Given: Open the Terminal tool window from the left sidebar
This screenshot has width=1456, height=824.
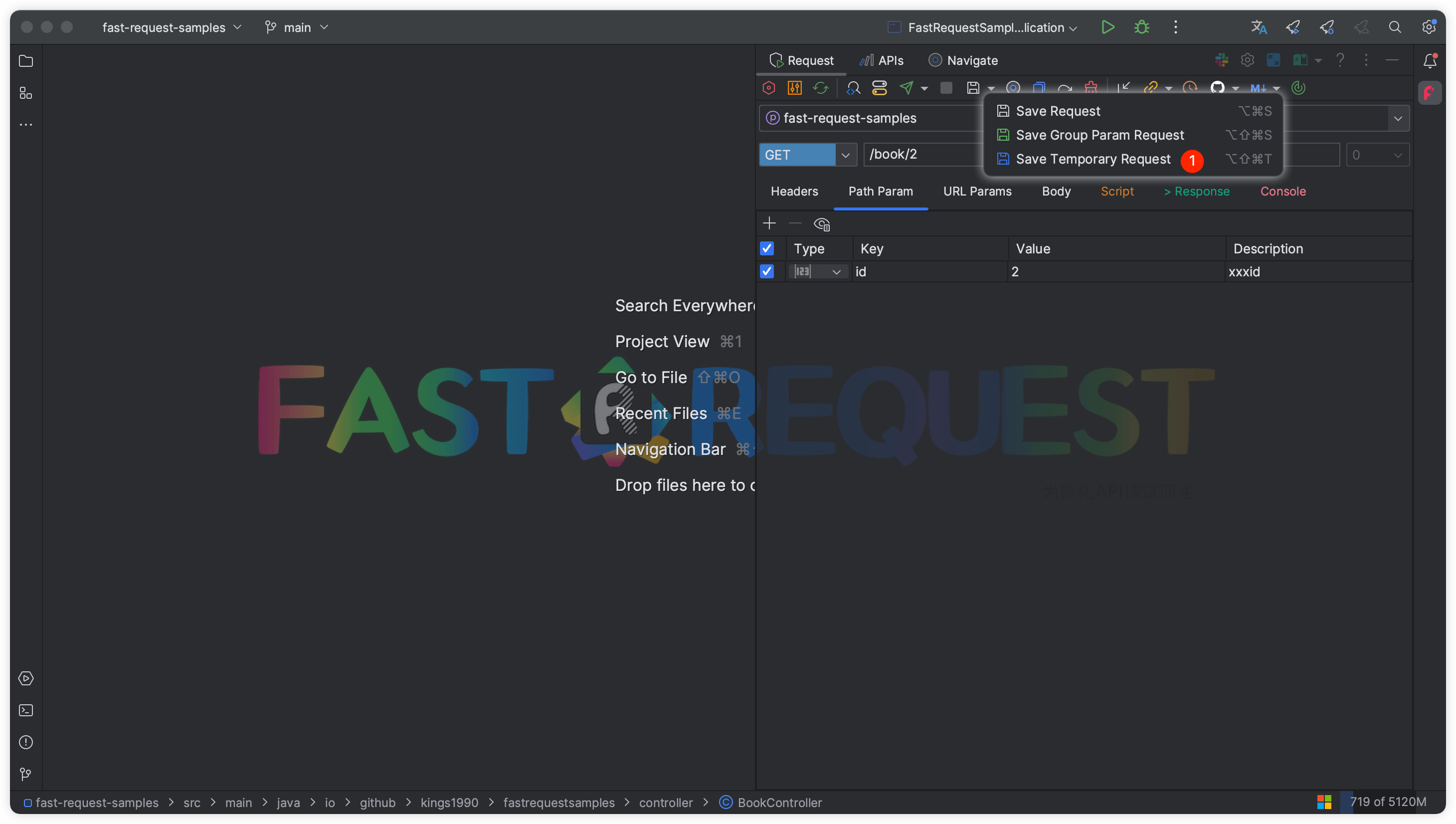Looking at the screenshot, I should coord(26,710).
